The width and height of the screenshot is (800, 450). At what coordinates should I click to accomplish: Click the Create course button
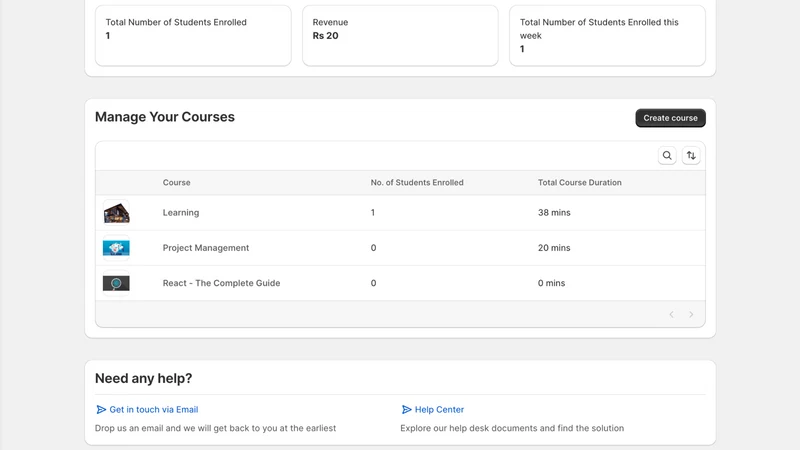(670, 118)
